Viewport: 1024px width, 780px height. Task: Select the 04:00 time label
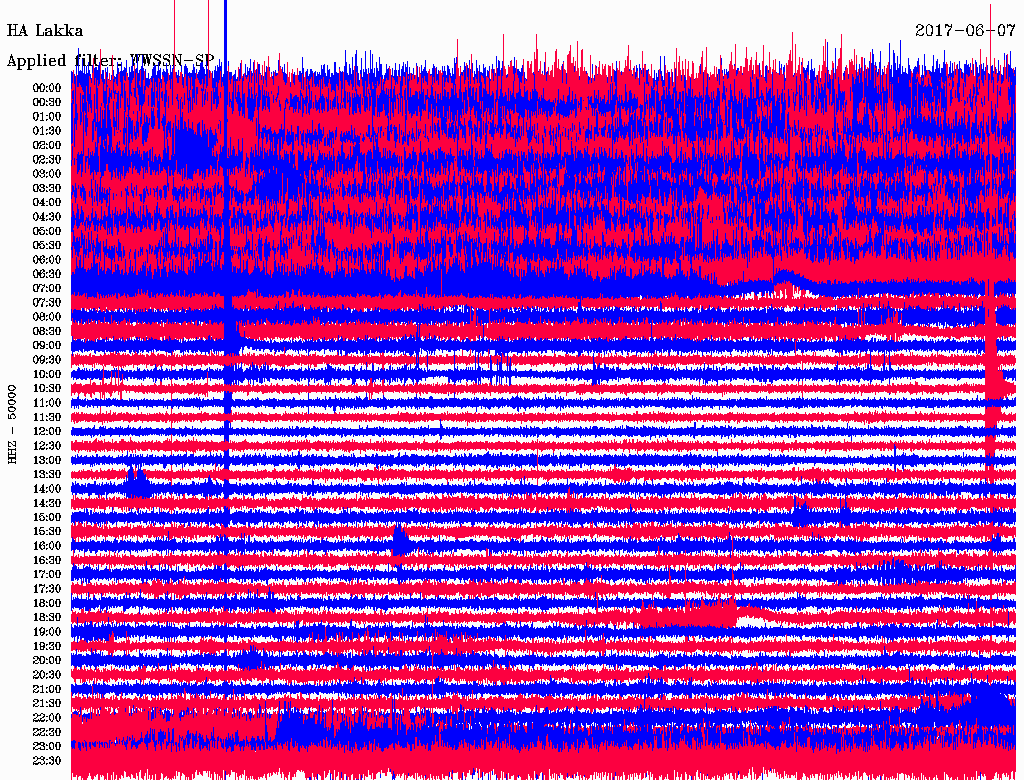tap(47, 203)
